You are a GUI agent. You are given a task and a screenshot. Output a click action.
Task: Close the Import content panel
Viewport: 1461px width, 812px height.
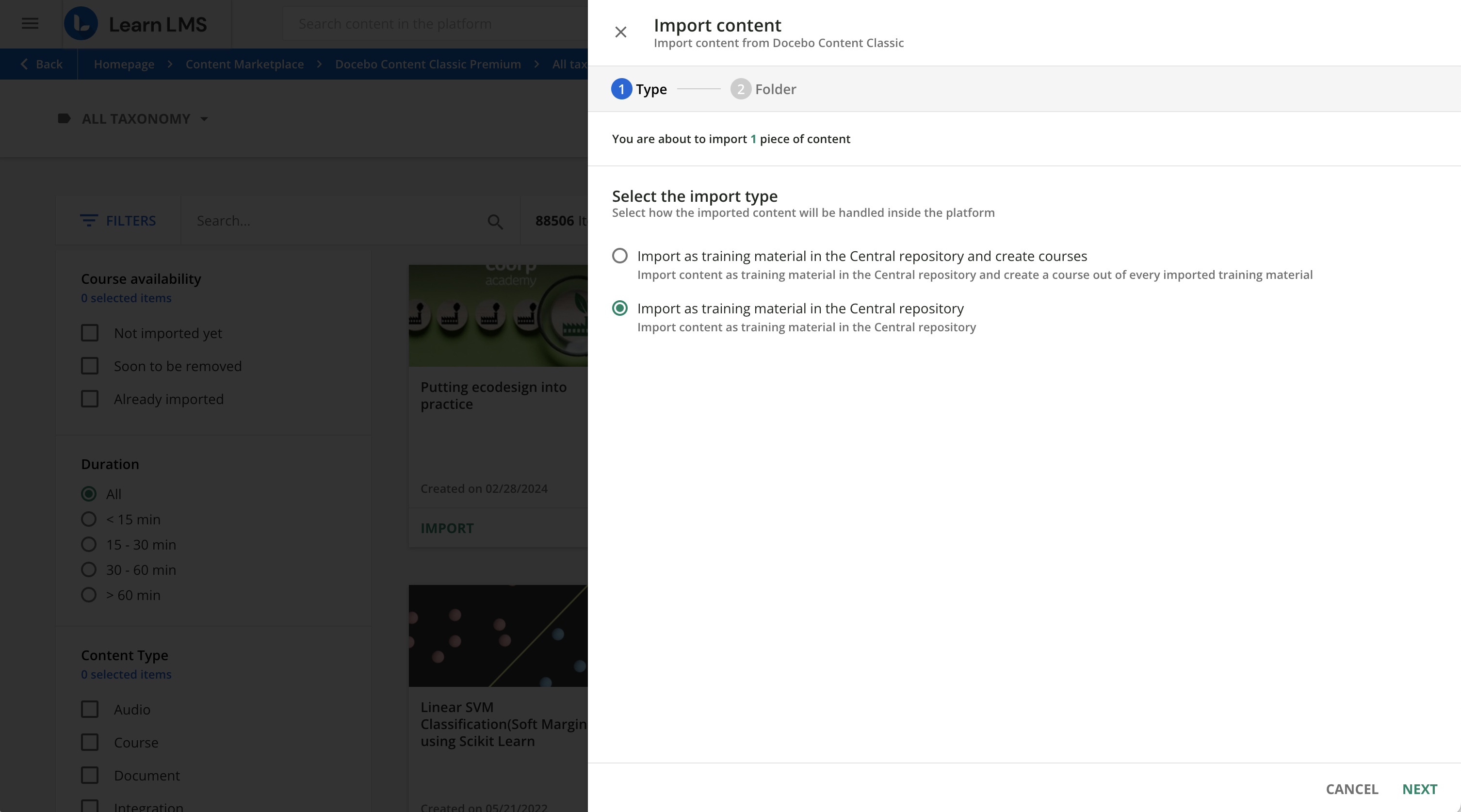(x=620, y=32)
